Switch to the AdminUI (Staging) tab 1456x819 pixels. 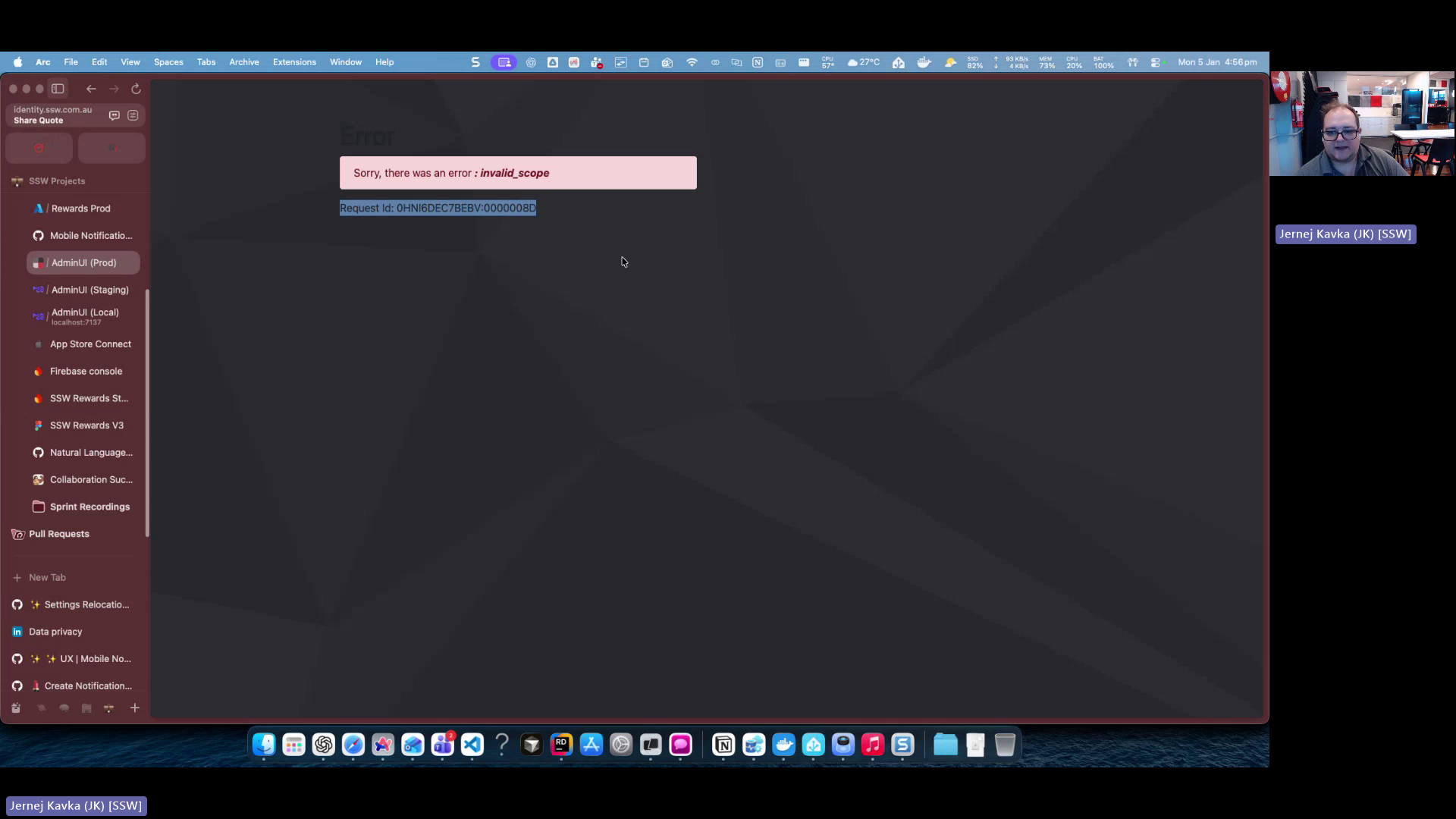tap(89, 290)
